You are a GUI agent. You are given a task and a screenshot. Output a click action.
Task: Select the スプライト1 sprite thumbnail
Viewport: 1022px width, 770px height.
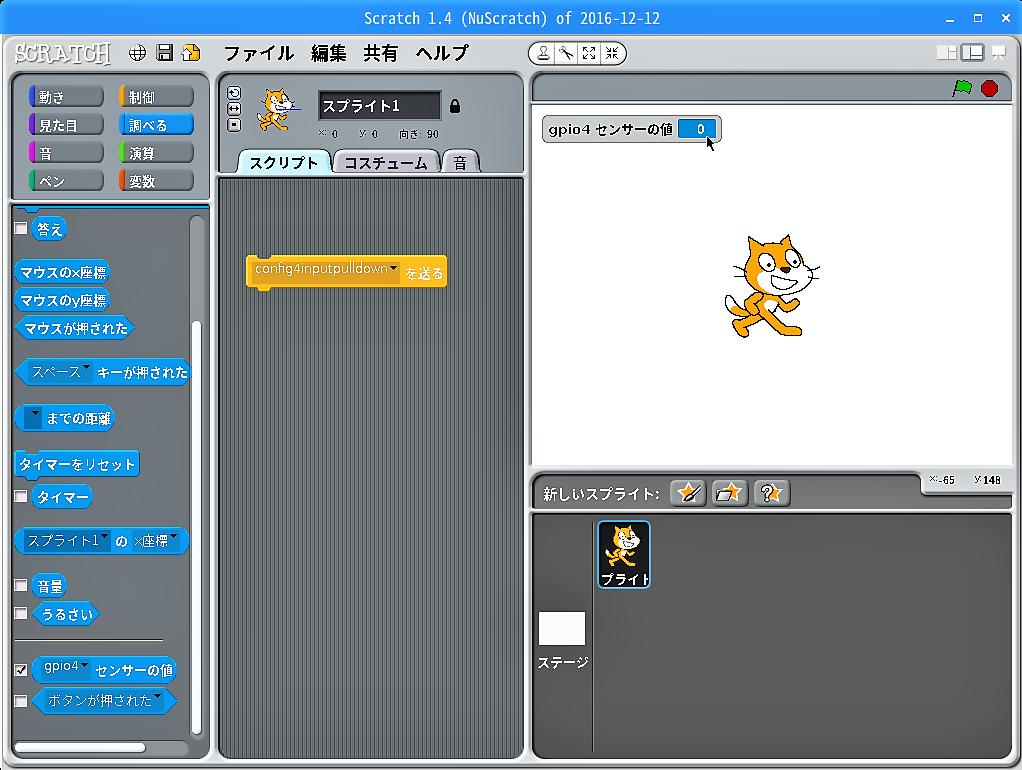(624, 554)
